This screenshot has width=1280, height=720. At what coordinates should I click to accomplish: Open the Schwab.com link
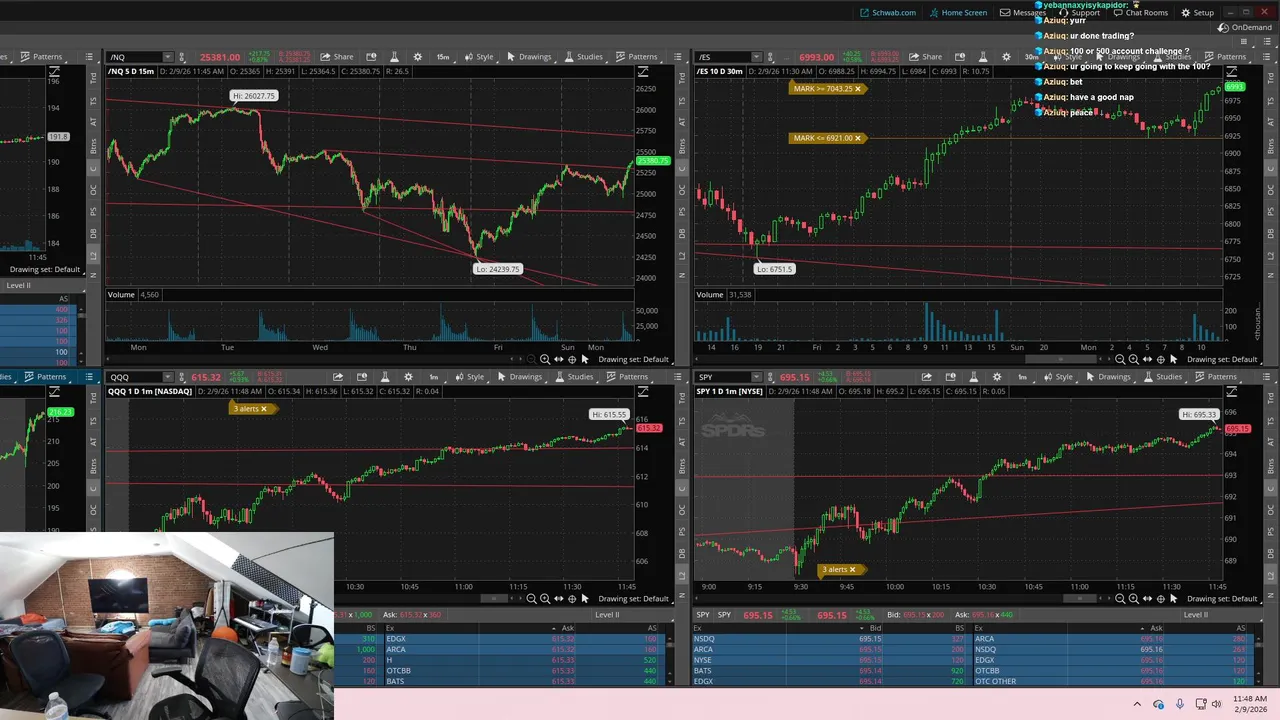(x=888, y=13)
